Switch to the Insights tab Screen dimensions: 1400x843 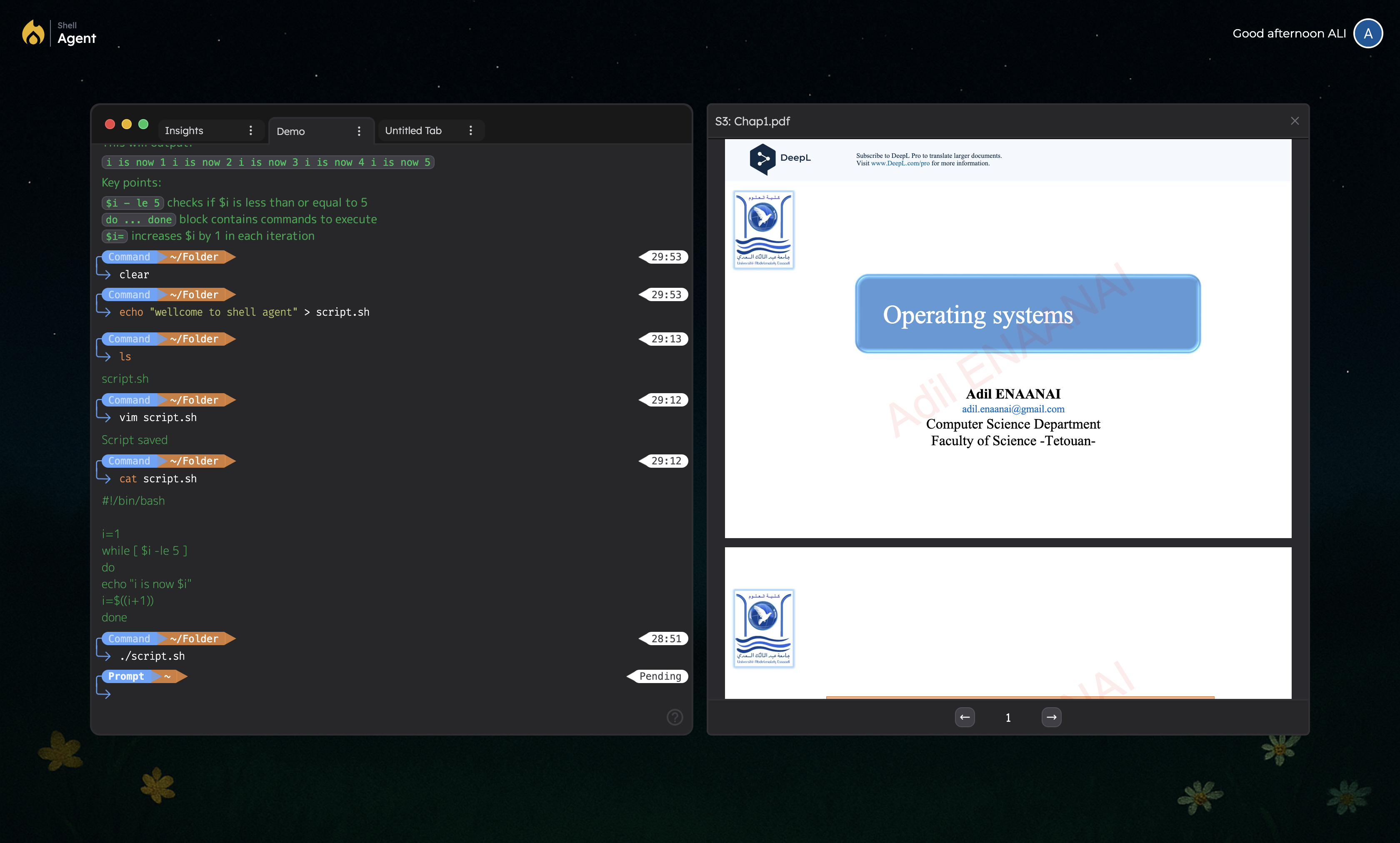[x=184, y=131]
